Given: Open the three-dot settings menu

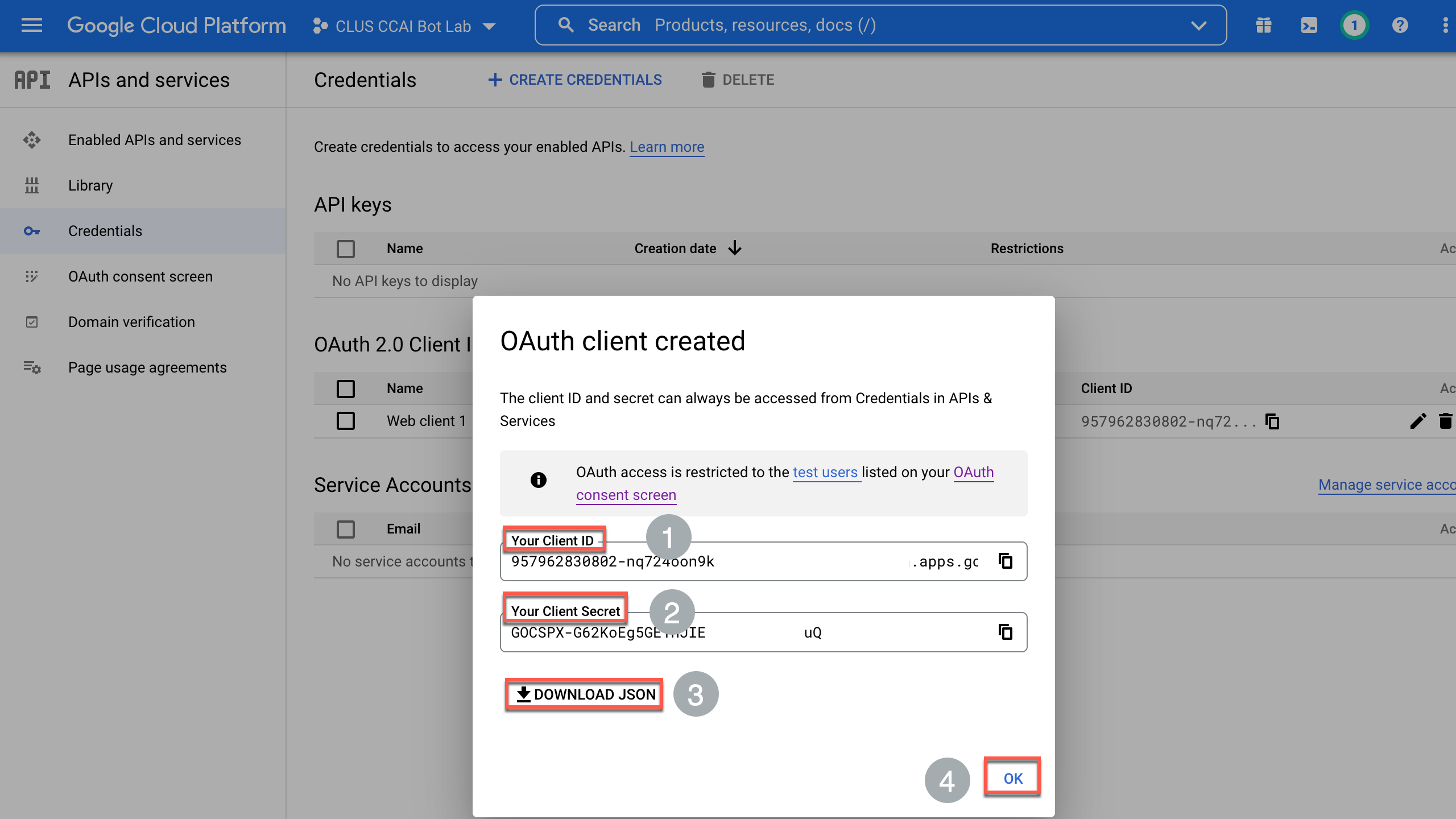Looking at the screenshot, I should coord(1445,26).
